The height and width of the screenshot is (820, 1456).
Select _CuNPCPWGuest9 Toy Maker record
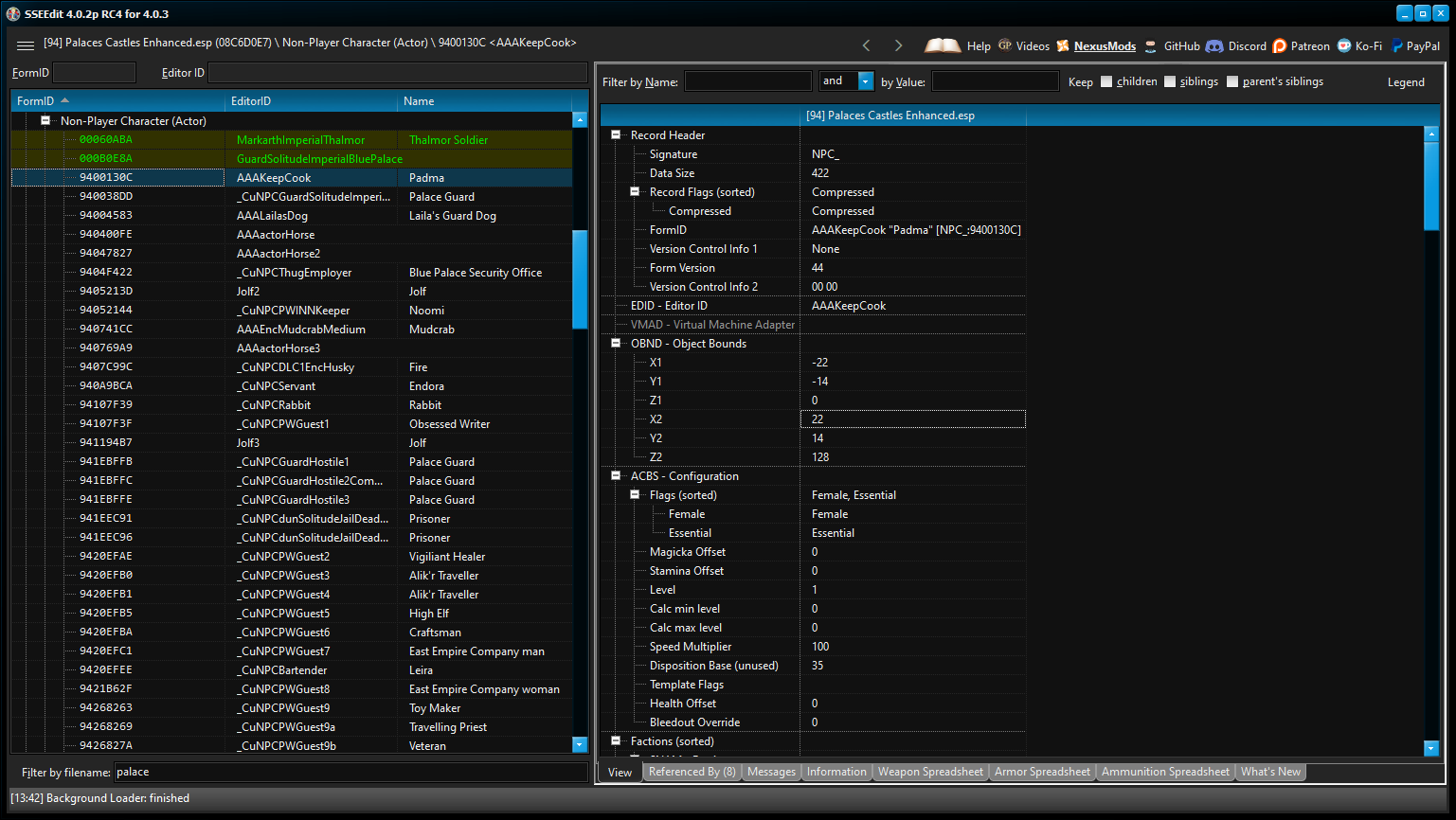click(292, 708)
